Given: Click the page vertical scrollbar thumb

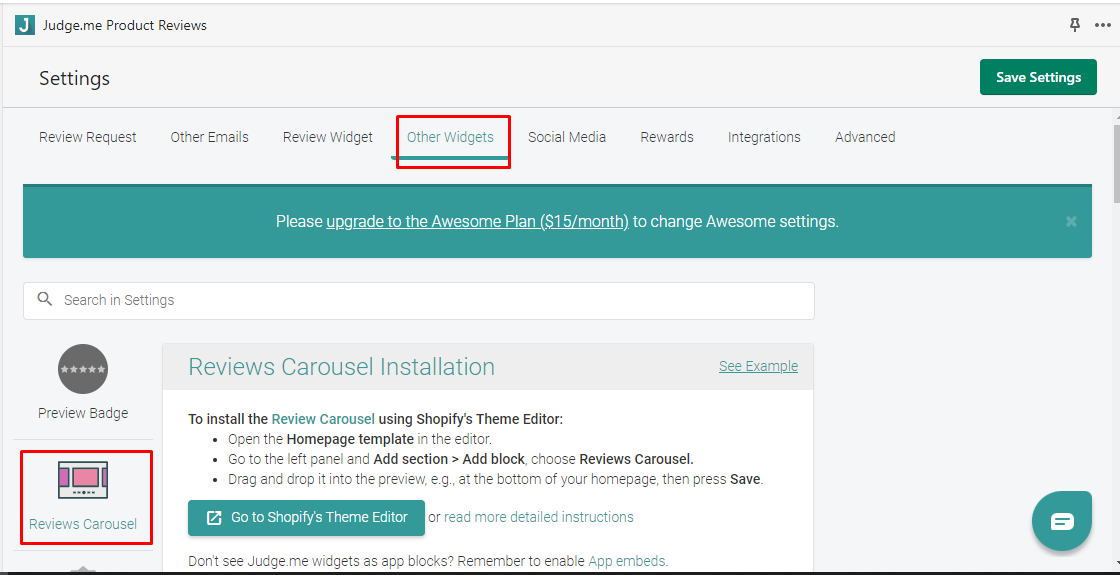Looking at the screenshot, I should coord(1116,164).
